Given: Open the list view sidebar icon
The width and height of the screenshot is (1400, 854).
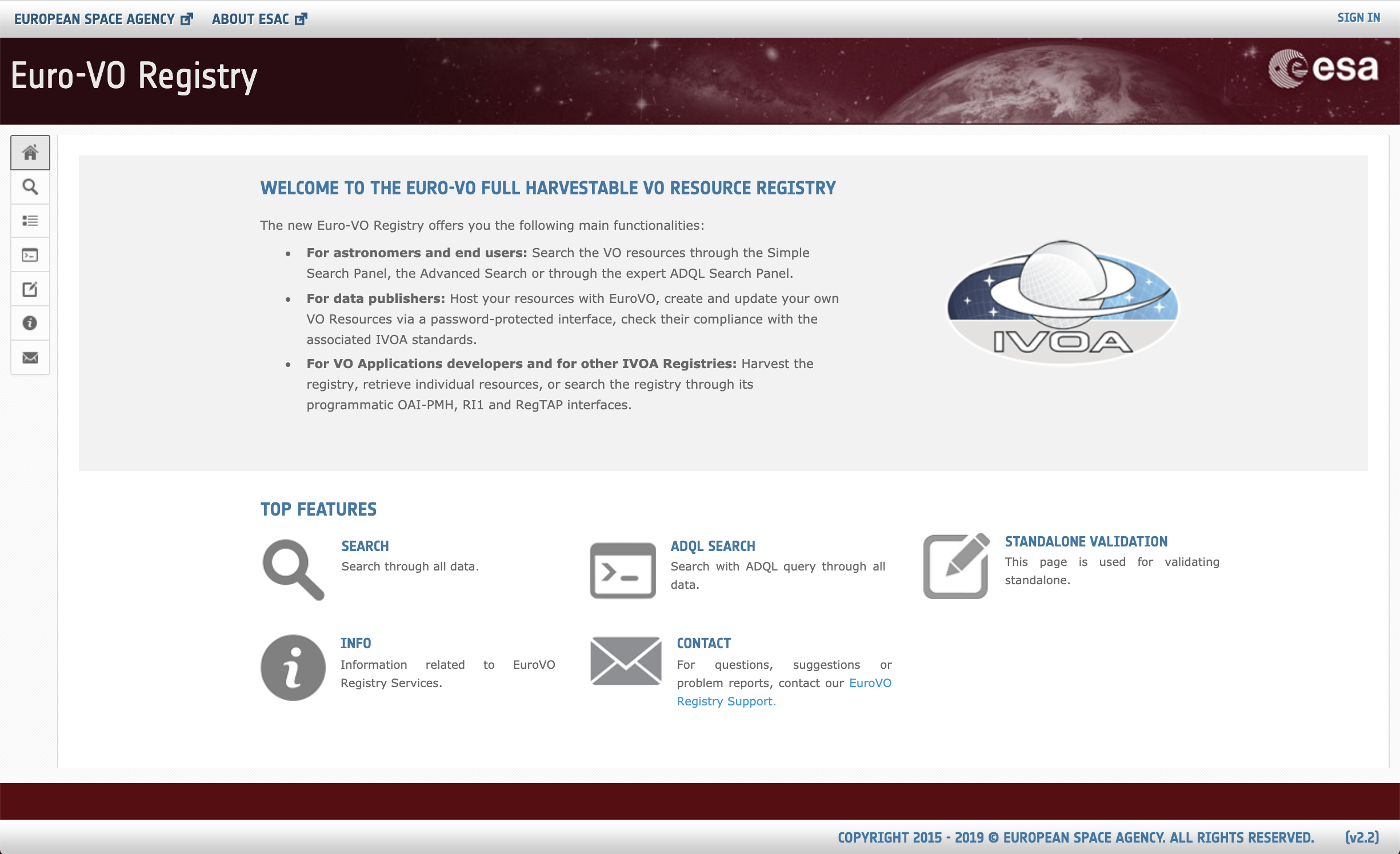Looking at the screenshot, I should [30, 221].
